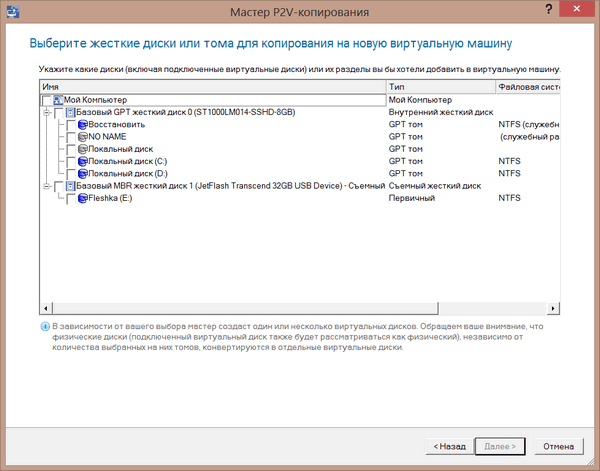Click the Тип column header
The image size is (600, 471).
[441, 87]
